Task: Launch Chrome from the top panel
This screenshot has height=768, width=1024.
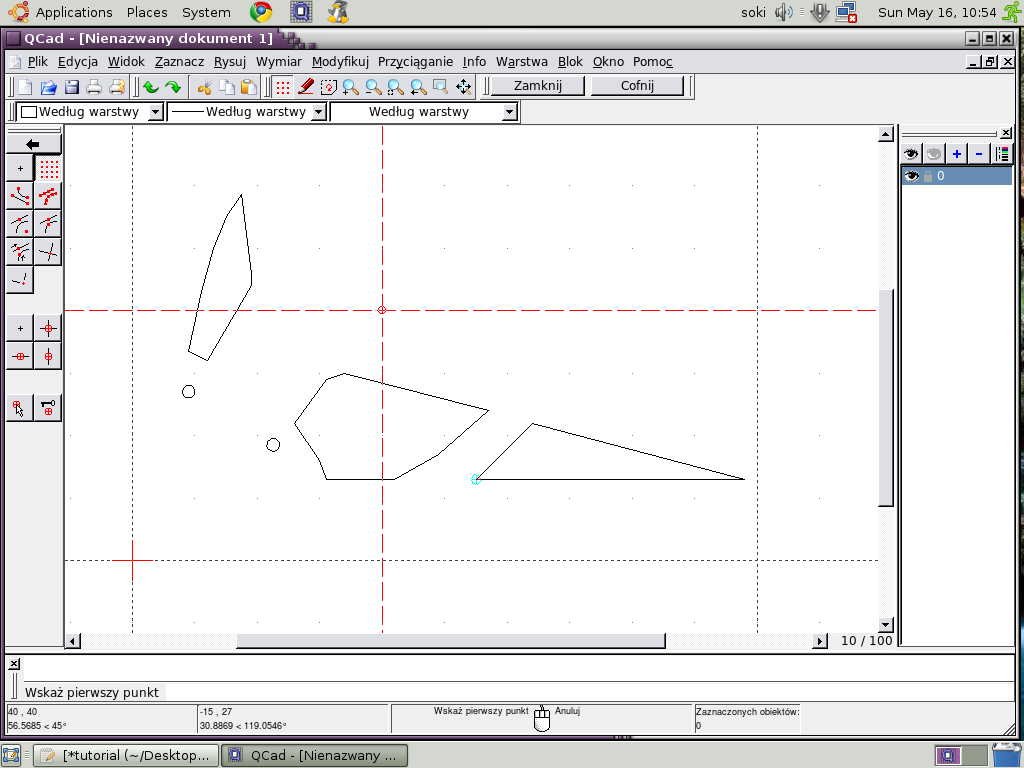Action: click(x=261, y=12)
